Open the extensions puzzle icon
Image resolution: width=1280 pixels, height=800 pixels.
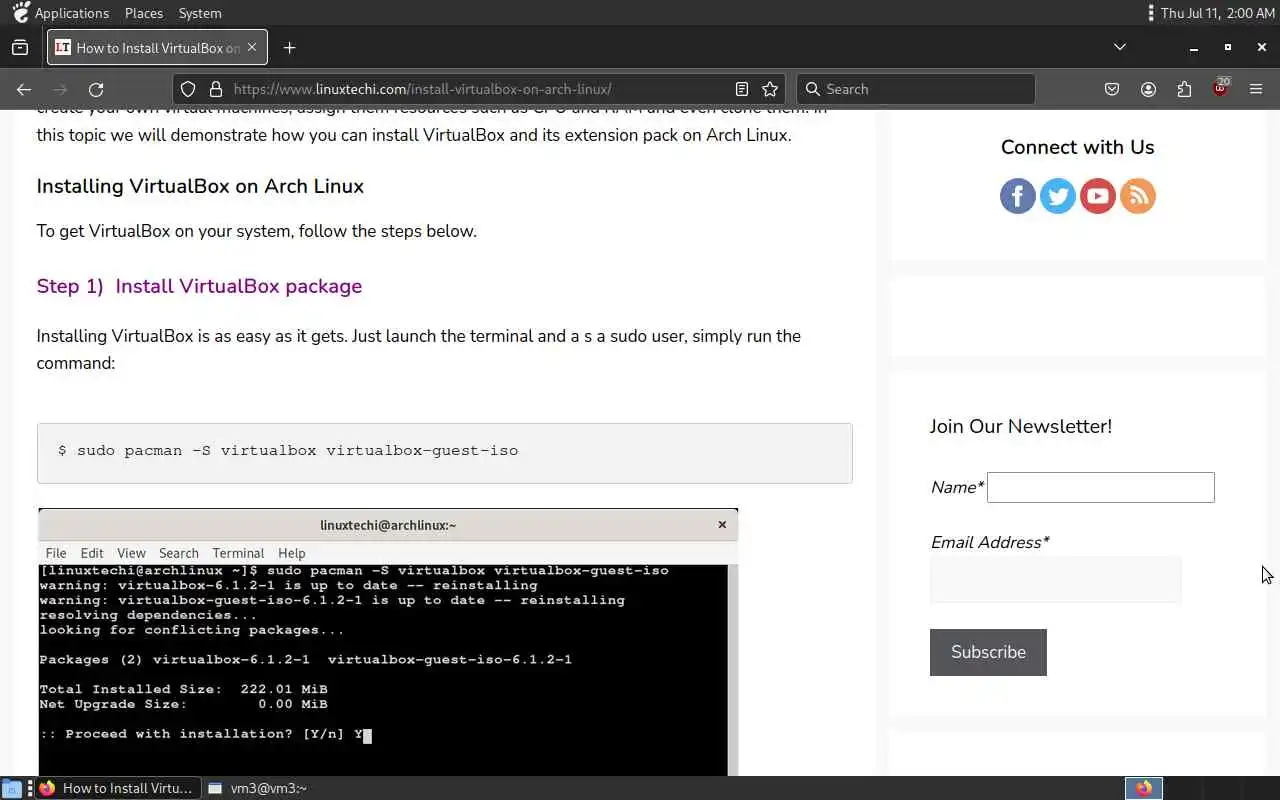(x=1184, y=89)
